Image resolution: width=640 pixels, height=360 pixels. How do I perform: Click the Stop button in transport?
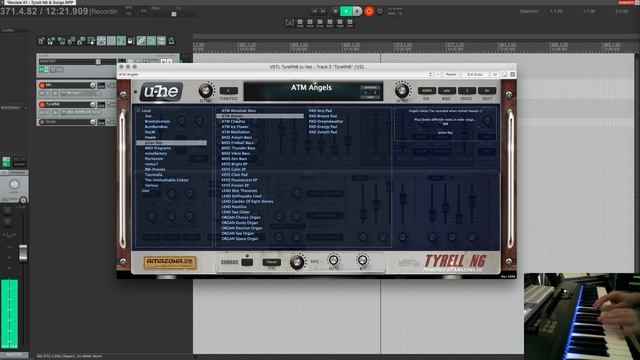click(x=335, y=11)
